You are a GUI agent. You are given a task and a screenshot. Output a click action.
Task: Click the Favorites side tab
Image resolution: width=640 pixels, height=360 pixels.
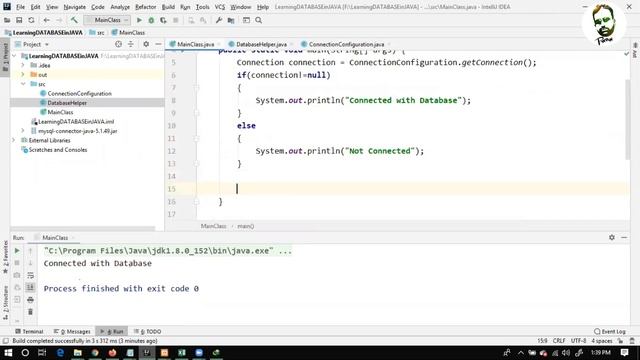click(x=5, y=257)
